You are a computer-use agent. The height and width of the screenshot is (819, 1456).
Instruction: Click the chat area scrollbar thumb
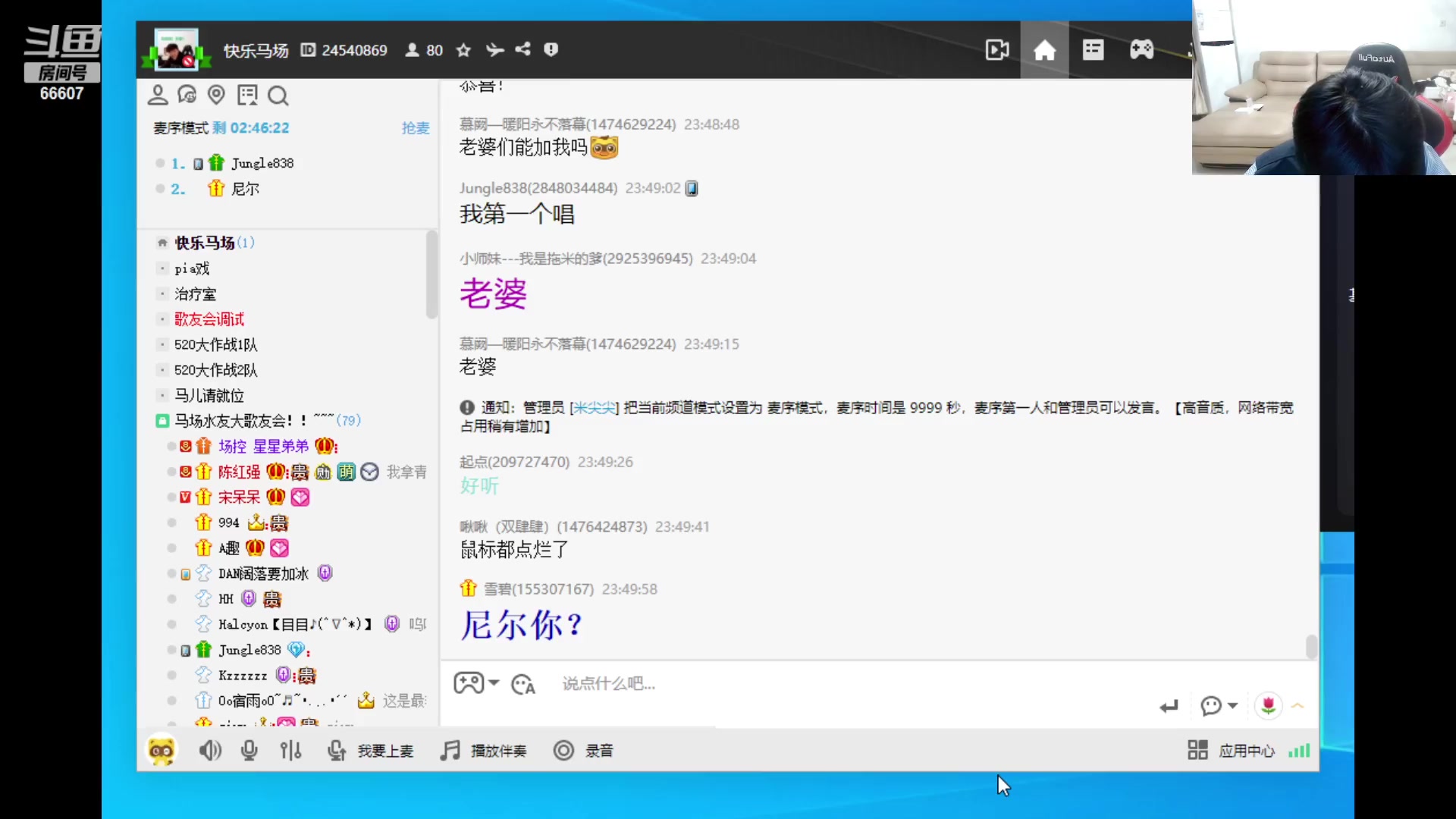click(1311, 646)
